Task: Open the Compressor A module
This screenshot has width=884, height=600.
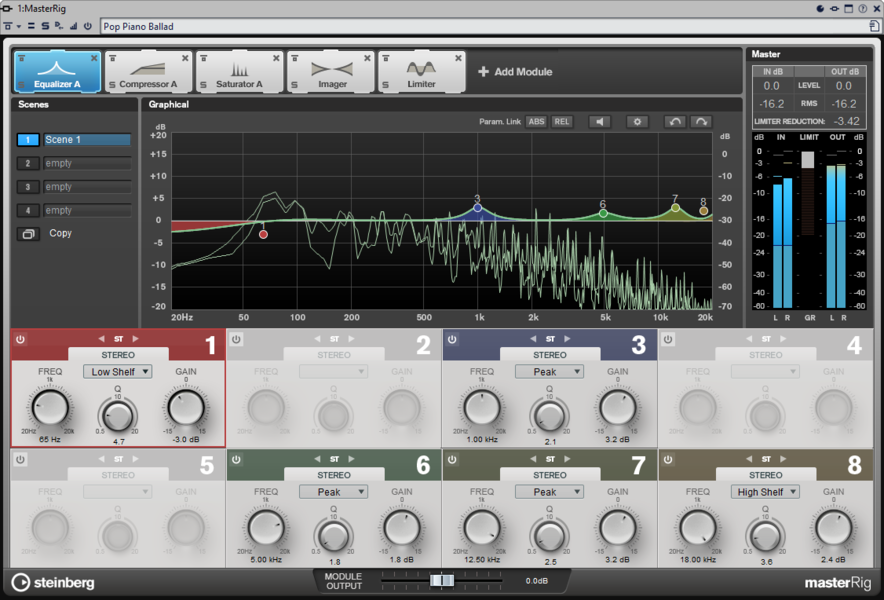Action: point(148,72)
